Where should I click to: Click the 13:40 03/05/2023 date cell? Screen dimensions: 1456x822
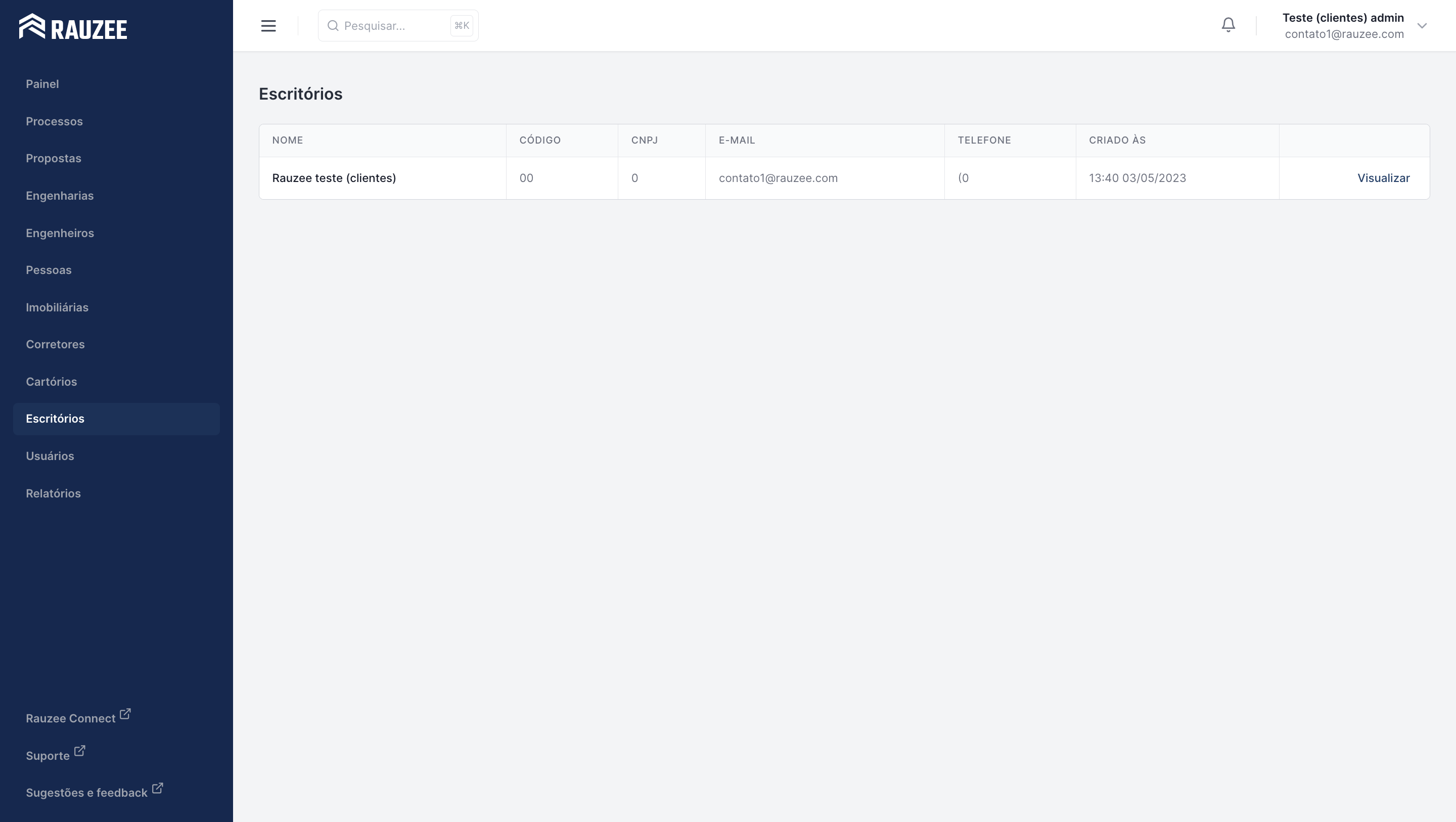coord(1177,178)
